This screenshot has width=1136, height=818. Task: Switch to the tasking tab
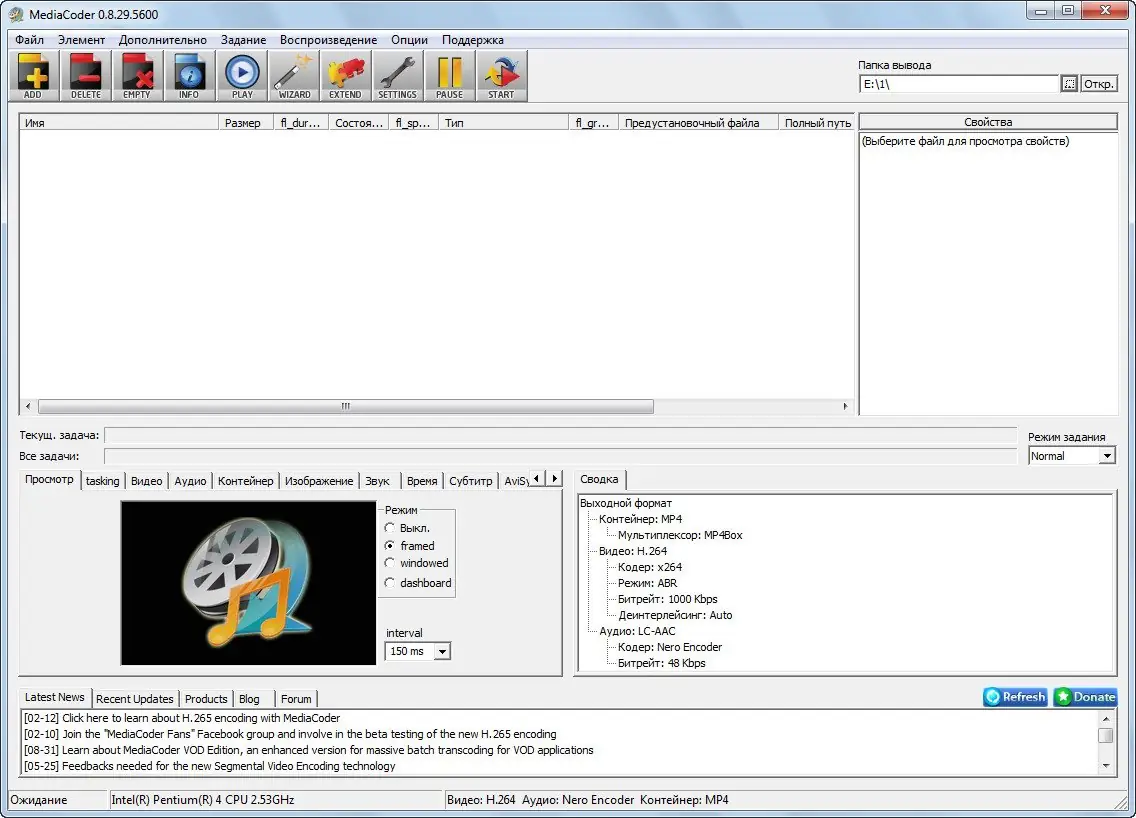[x=102, y=481]
